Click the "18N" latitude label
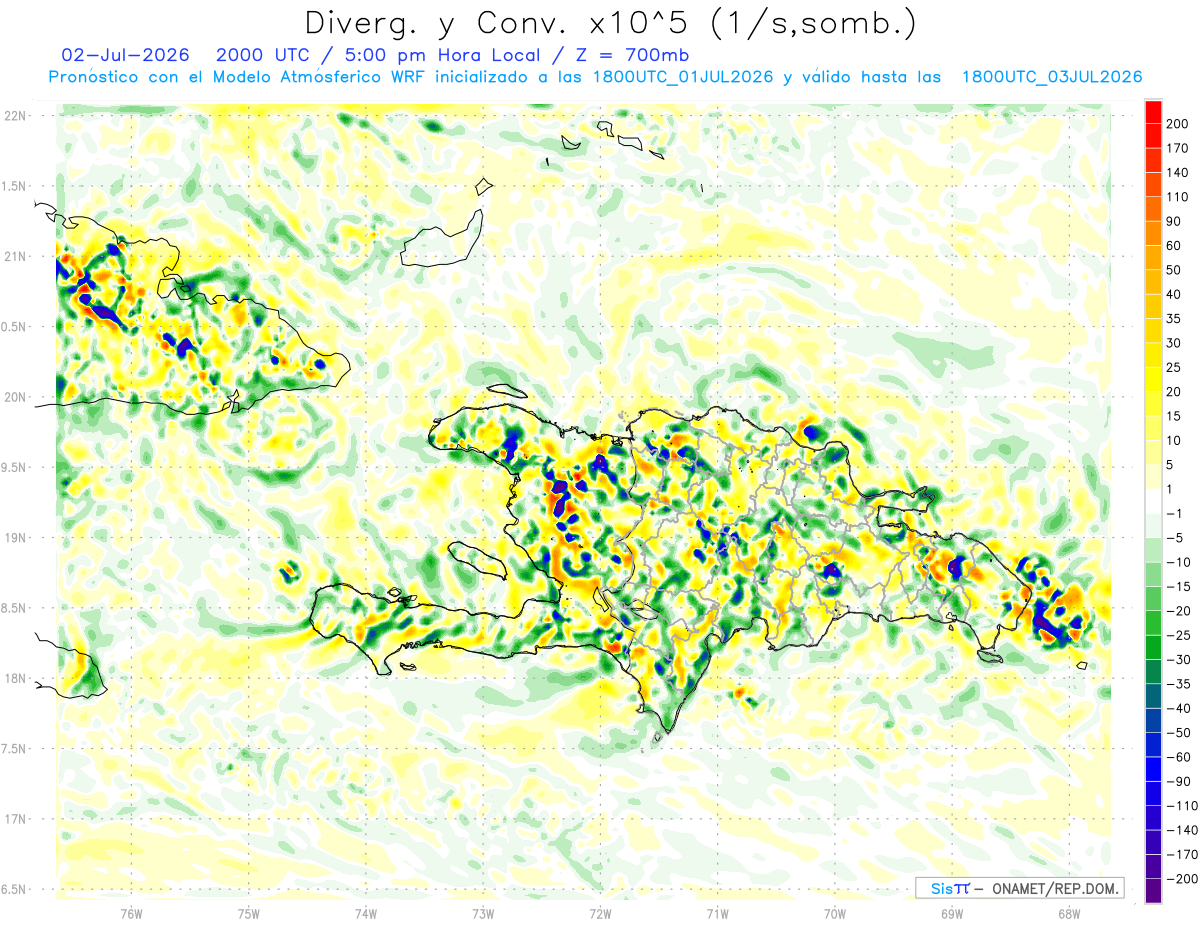 [16, 679]
